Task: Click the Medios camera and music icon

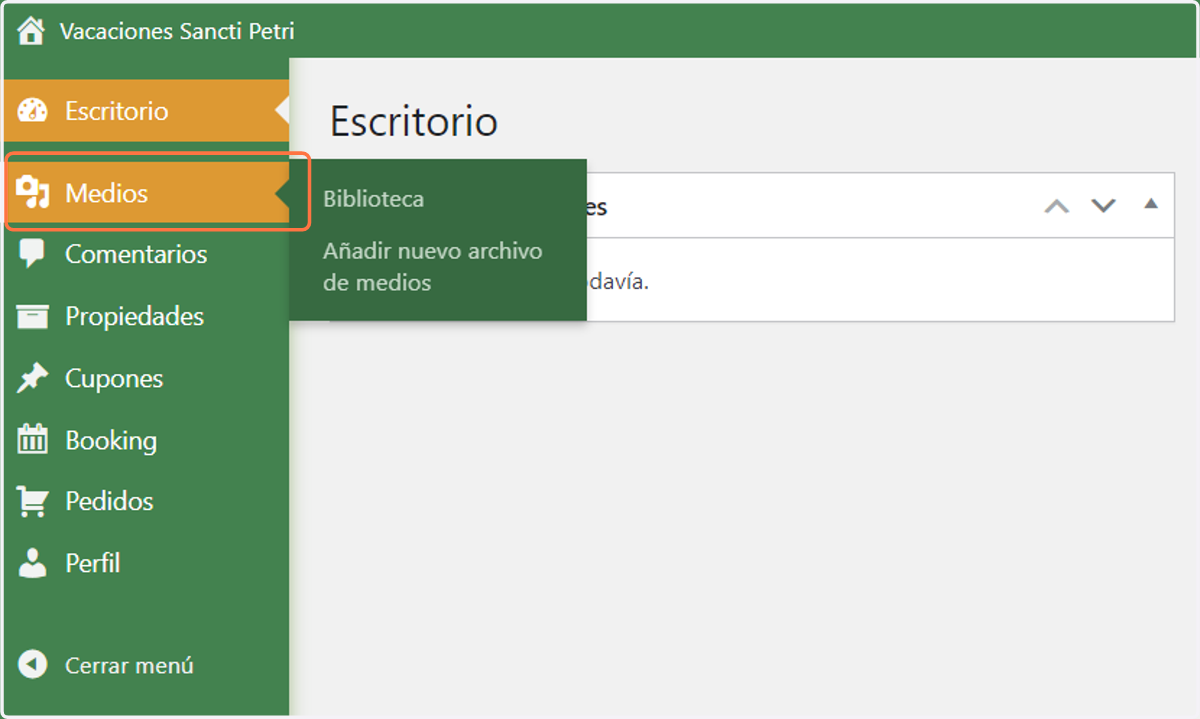Action: click(33, 192)
